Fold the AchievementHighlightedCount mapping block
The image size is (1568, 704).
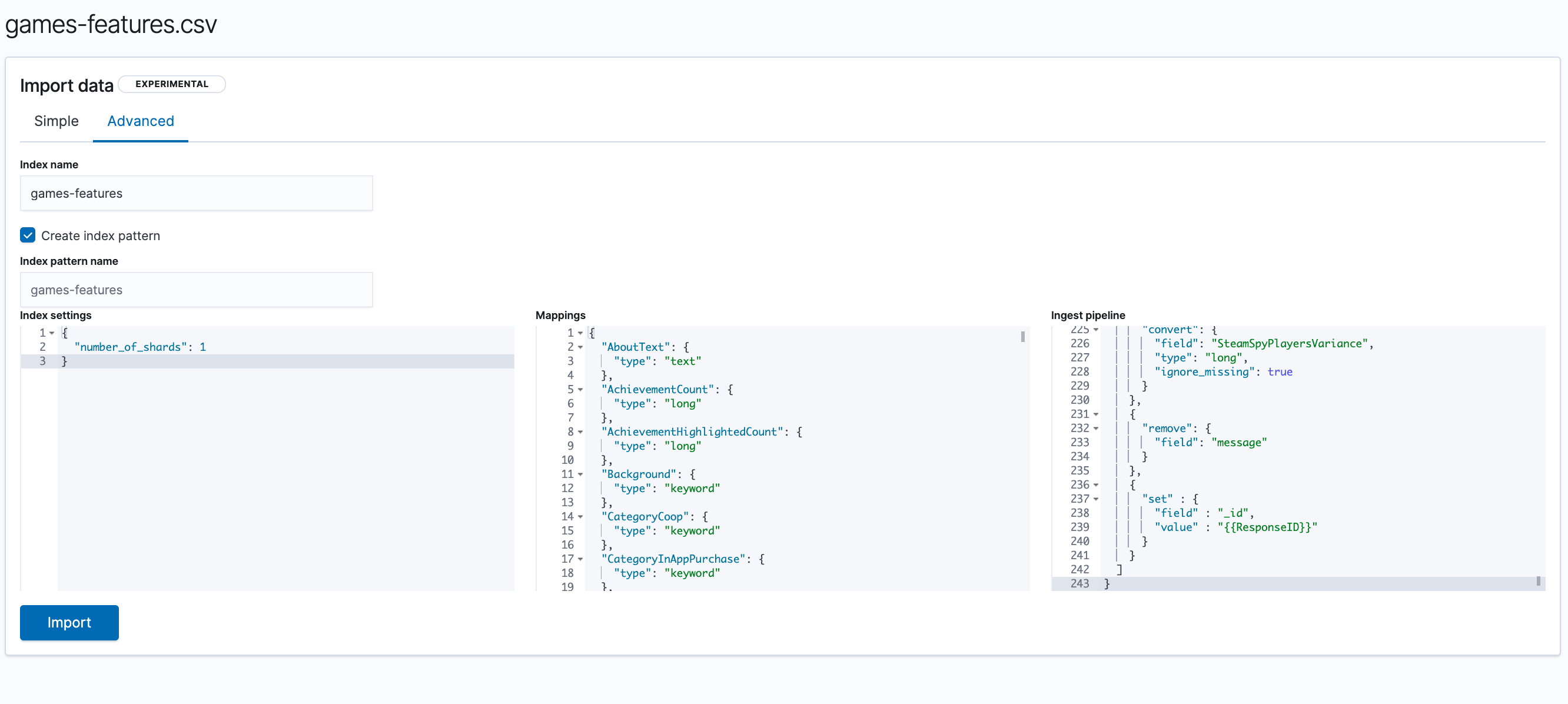(x=581, y=432)
